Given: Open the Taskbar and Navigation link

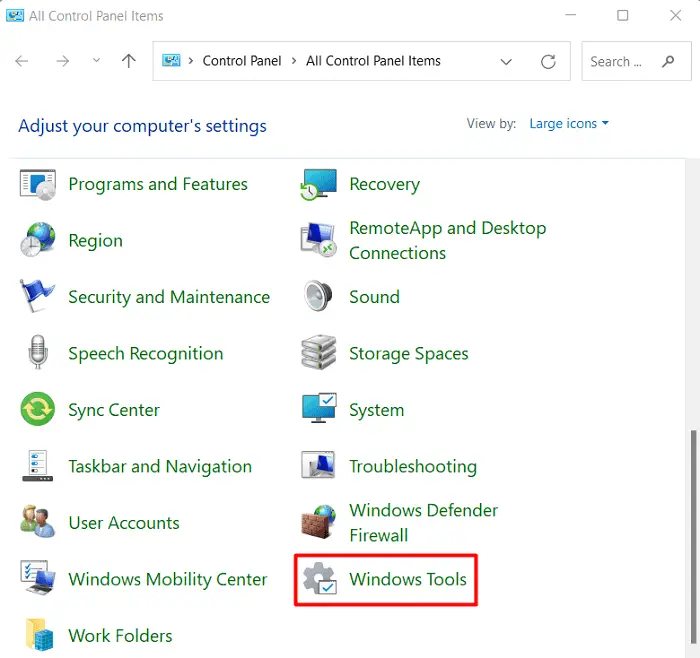Looking at the screenshot, I should point(160,466).
